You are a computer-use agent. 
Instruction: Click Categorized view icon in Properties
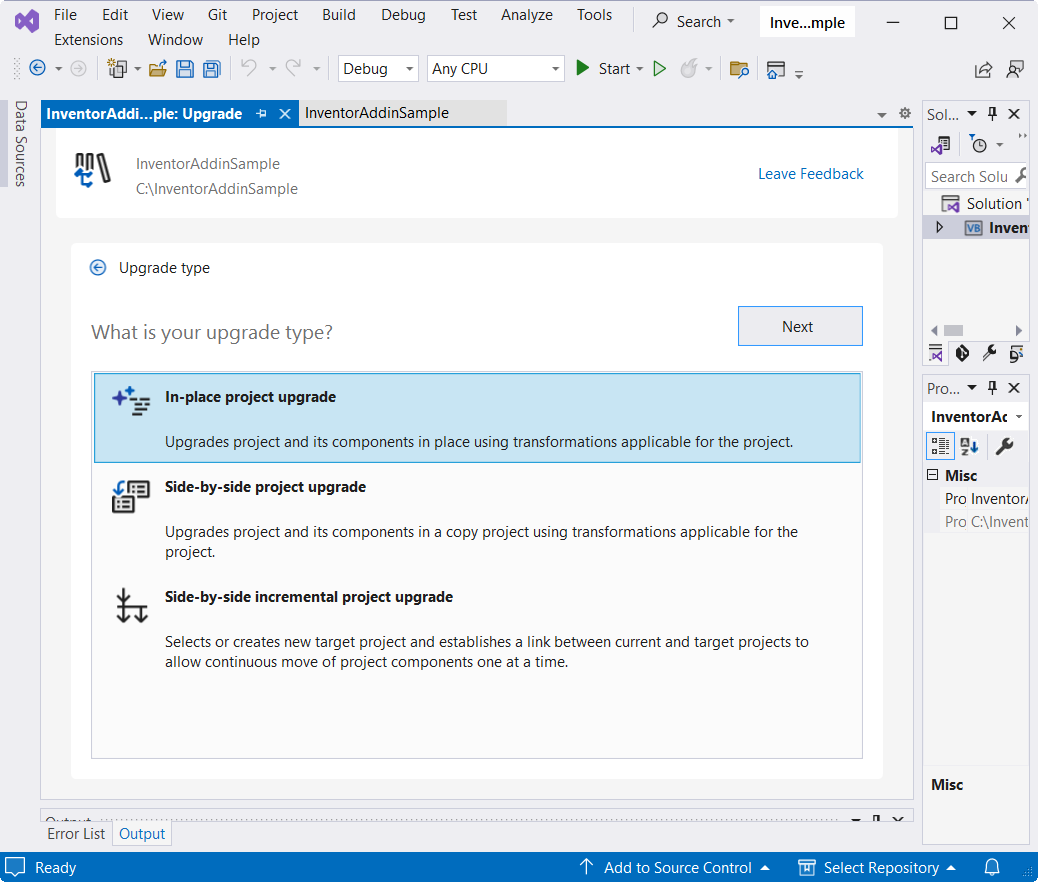pos(940,446)
